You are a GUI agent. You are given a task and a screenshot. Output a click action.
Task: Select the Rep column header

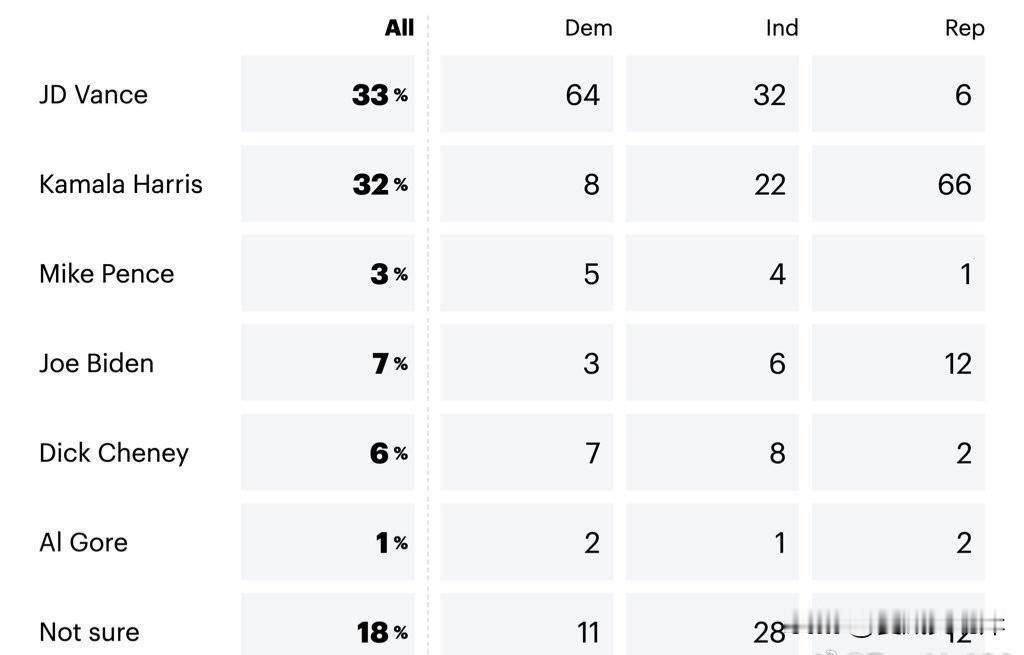click(965, 29)
